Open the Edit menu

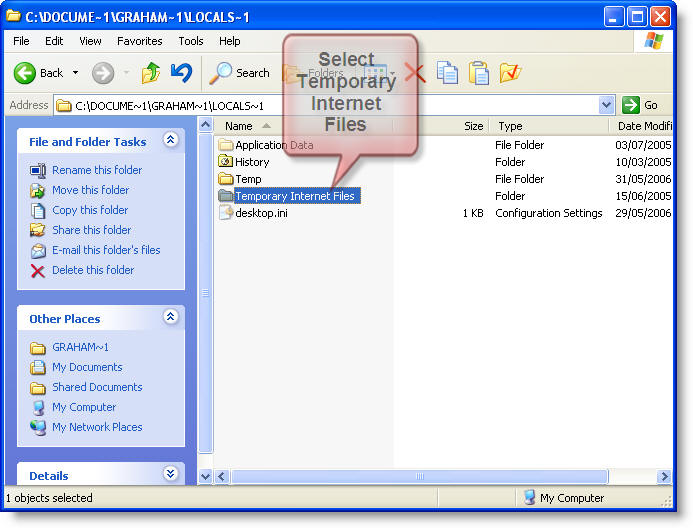pyautogui.click(x=54, y=41)
